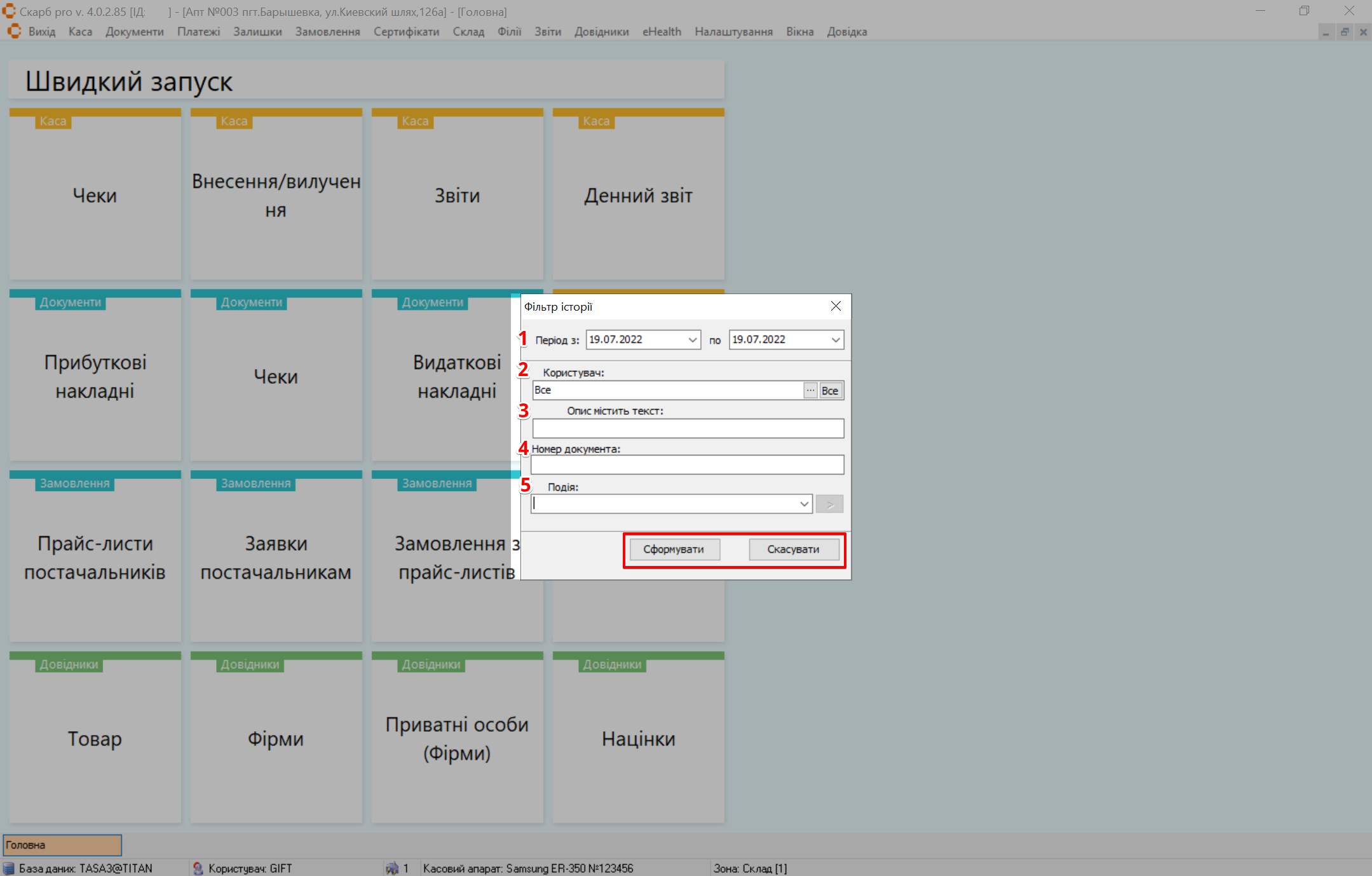Click the cash register icon in status bar
The height and width of the screenshot is (876, 1372).
pos(392,868)
